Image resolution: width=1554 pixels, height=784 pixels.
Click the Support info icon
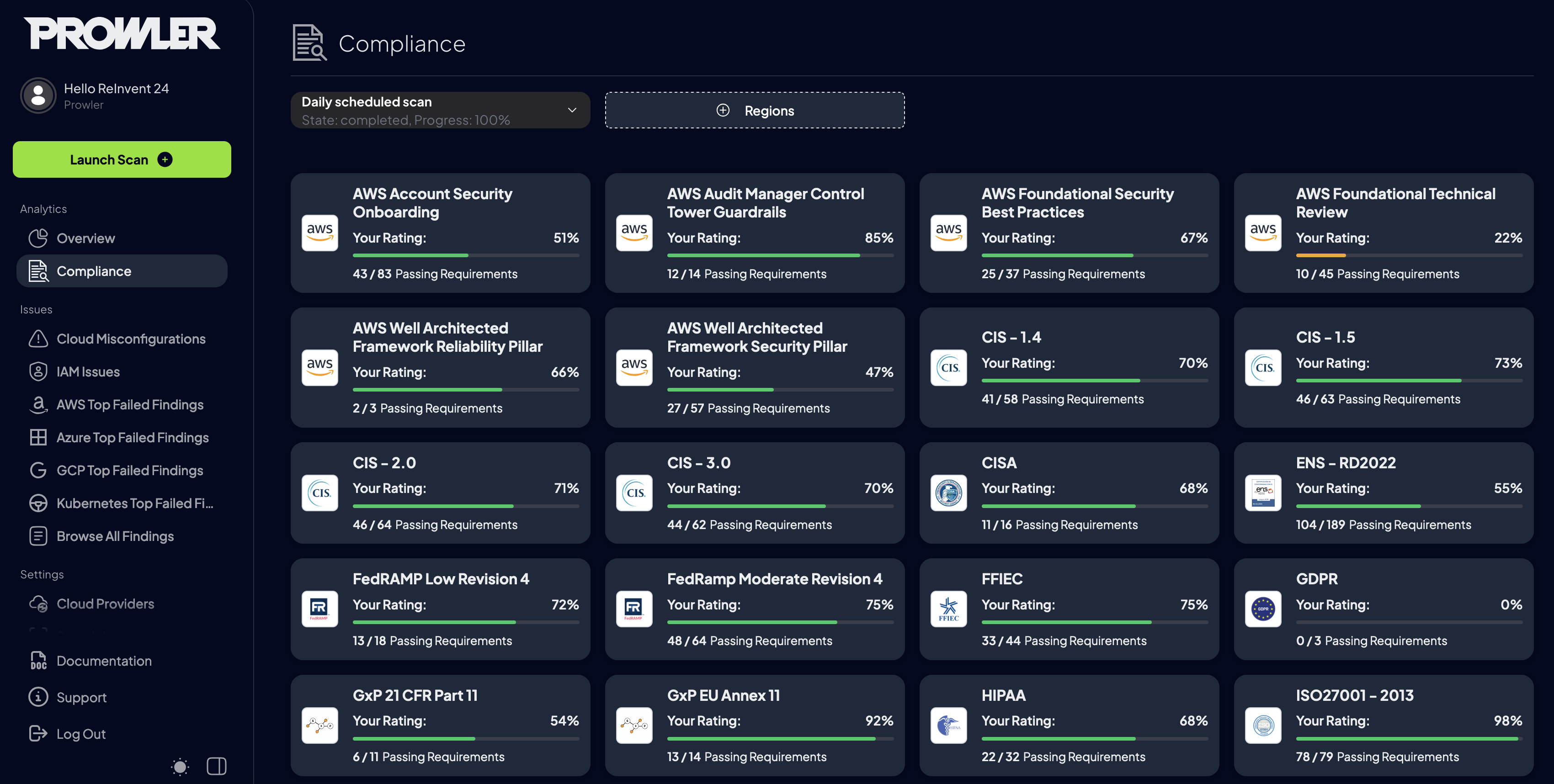tap(38, 697)
